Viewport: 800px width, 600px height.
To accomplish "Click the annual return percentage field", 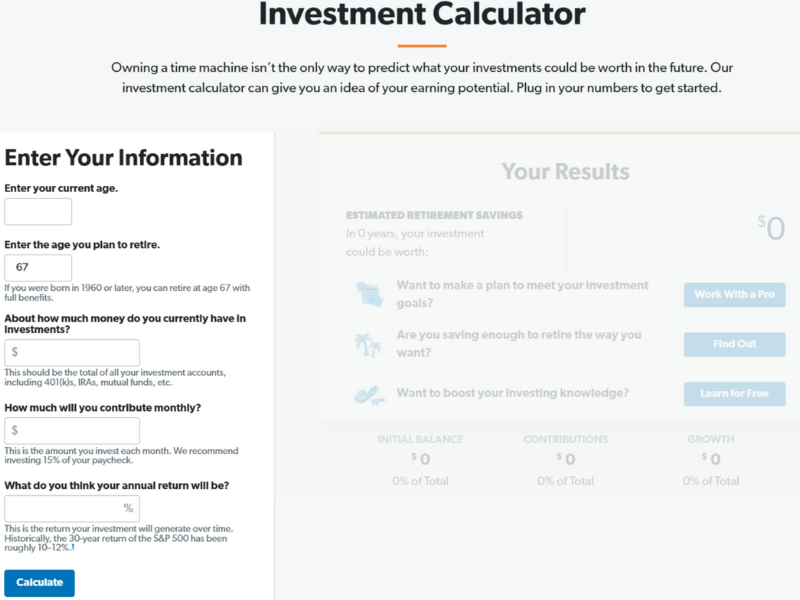I will point(71,508).
